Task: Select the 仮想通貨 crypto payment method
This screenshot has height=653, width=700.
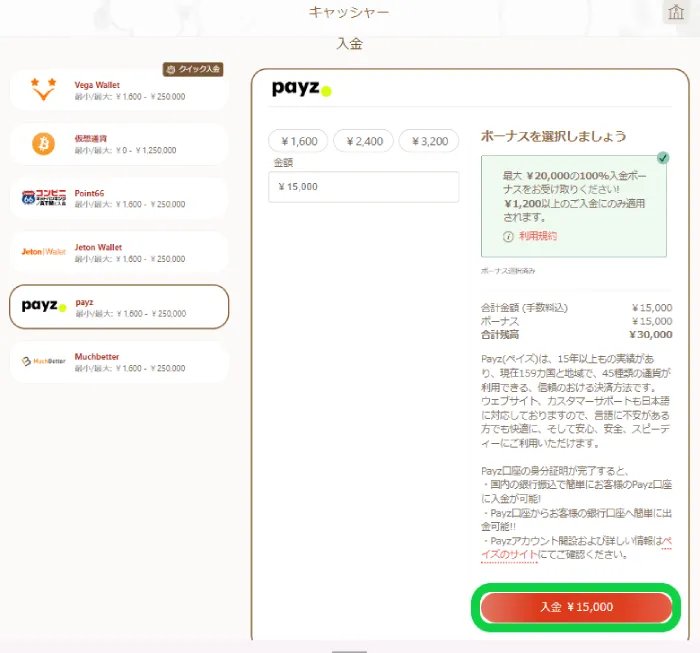Action: point(119,144)
